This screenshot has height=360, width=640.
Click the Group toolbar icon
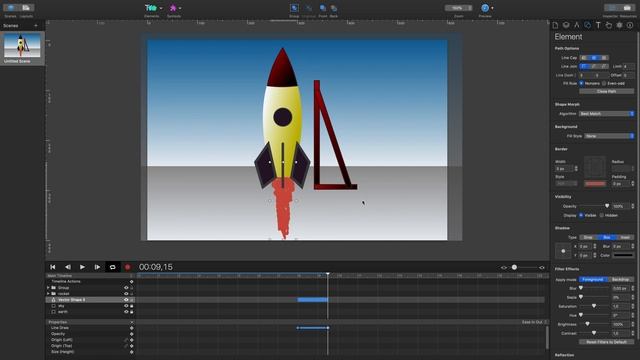tap(294, 8)
